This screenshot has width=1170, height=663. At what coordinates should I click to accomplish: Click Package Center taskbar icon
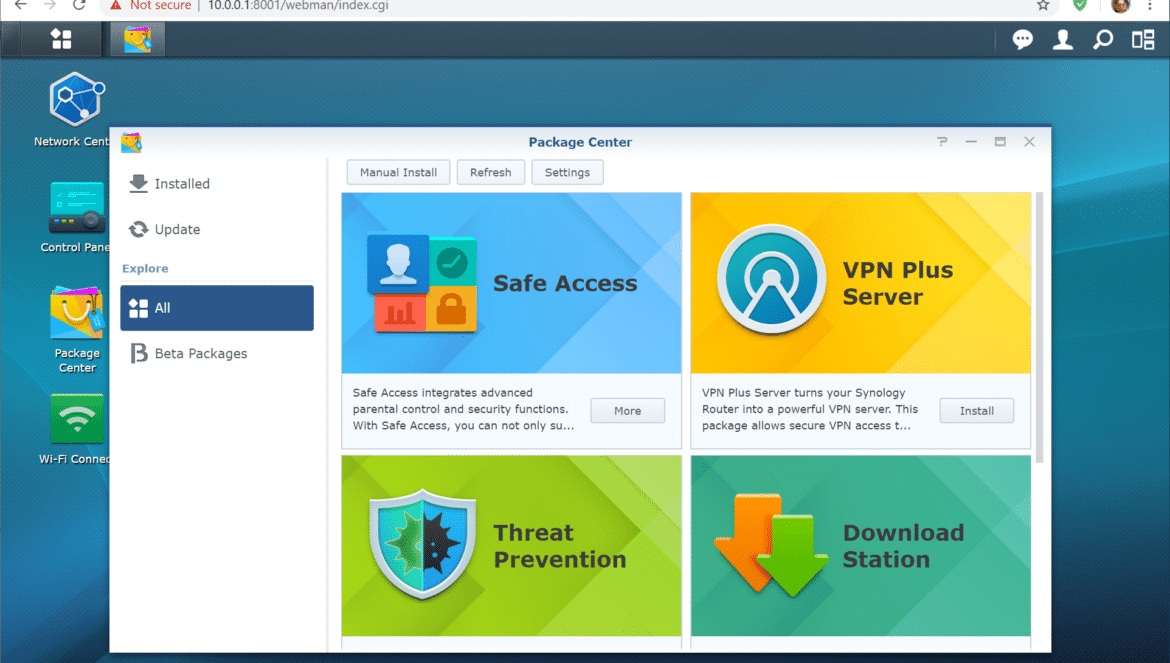(137, 39)
